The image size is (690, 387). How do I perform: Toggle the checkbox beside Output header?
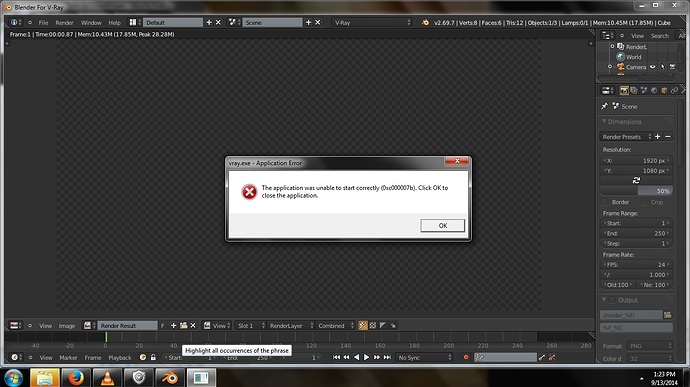point(612,300)
